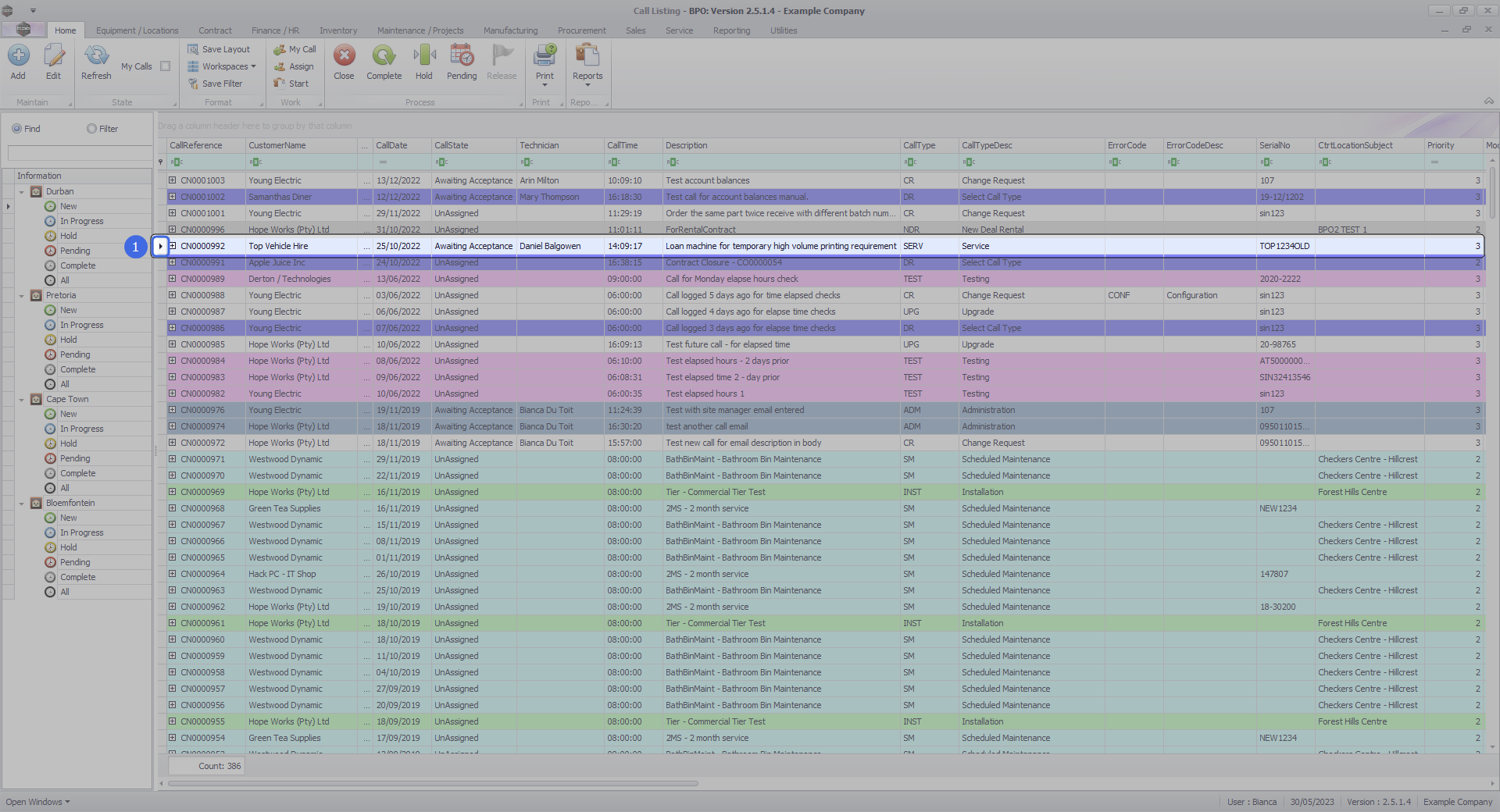
Task: Select Pending under Cape Town
Action: coord(75,458)
